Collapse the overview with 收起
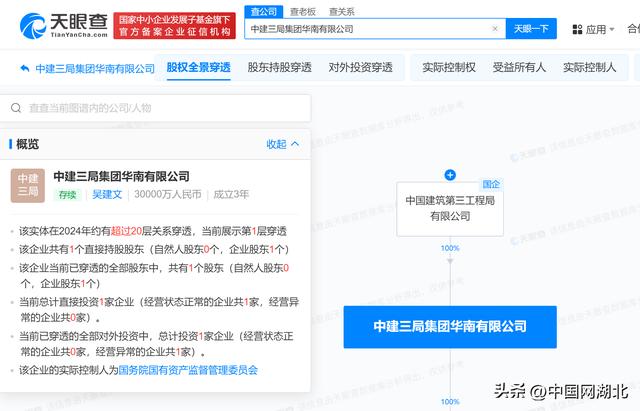 (x=283, y=144)
